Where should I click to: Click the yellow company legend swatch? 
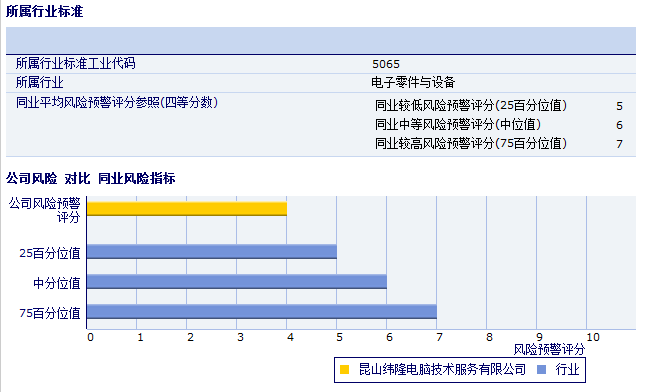pyautogui.click(x=344, y=369)
